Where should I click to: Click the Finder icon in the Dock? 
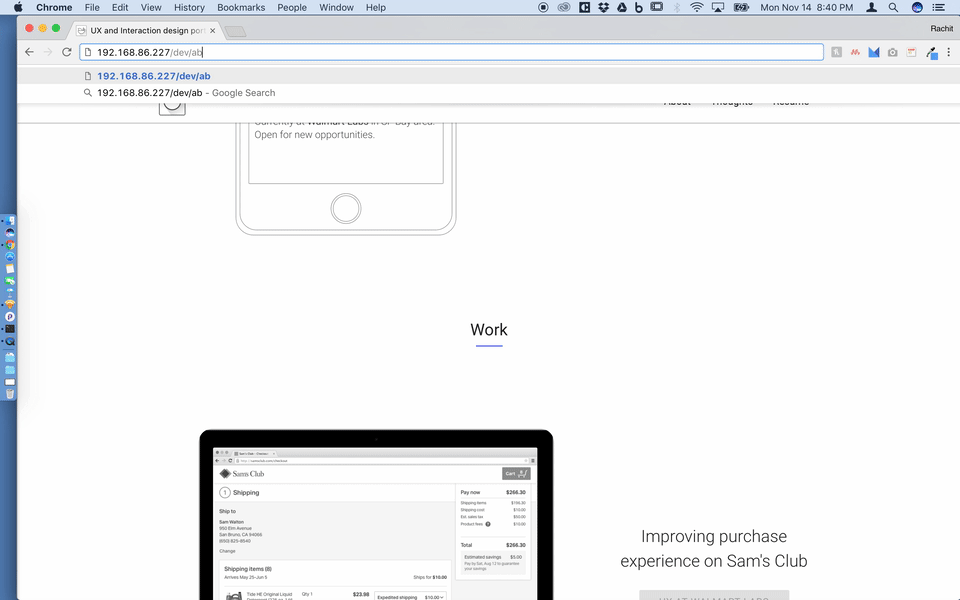click(x=10, y=220)
